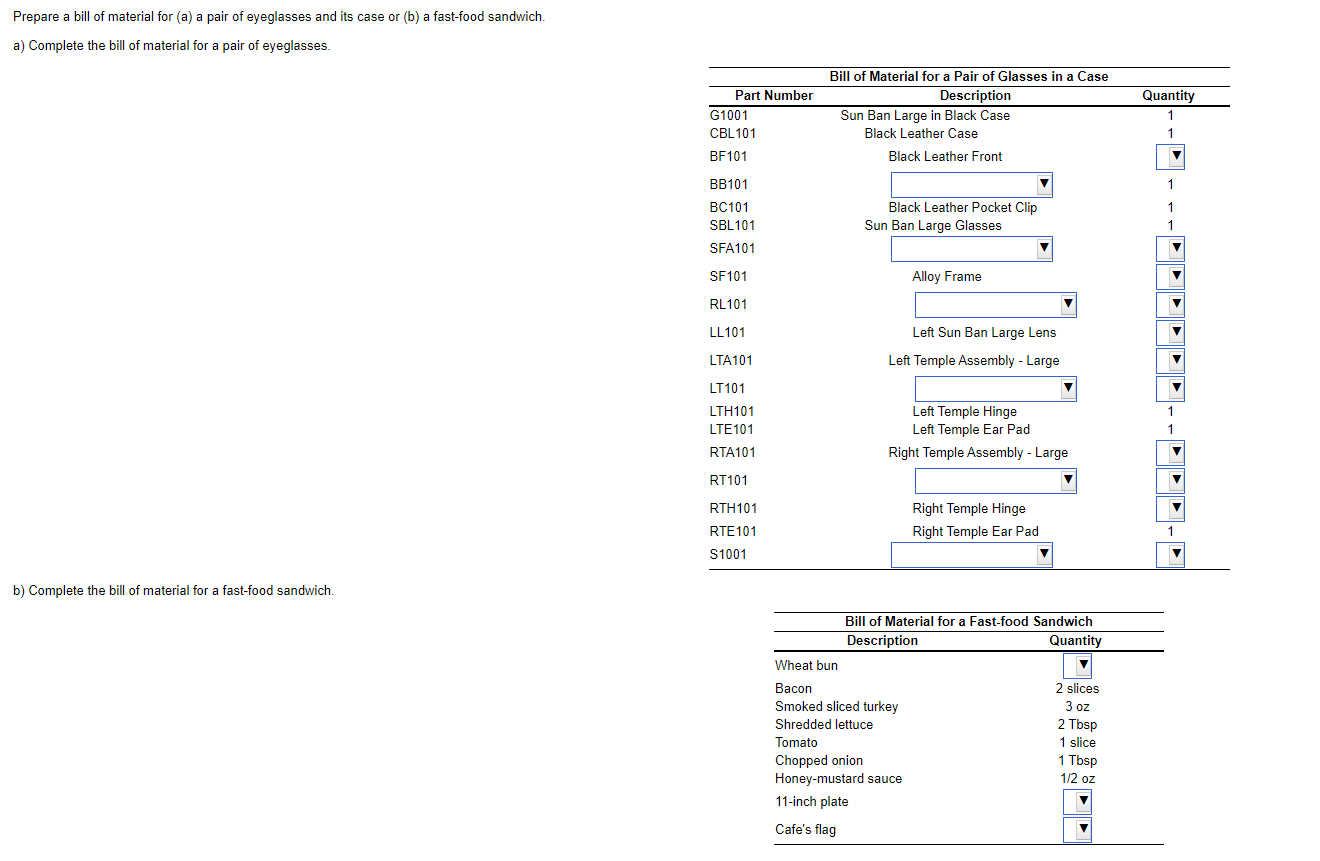This screenshot has width=1320, height=861.
Task: Open the quantity dropdown for RT101
Action: coord(1170,480)
